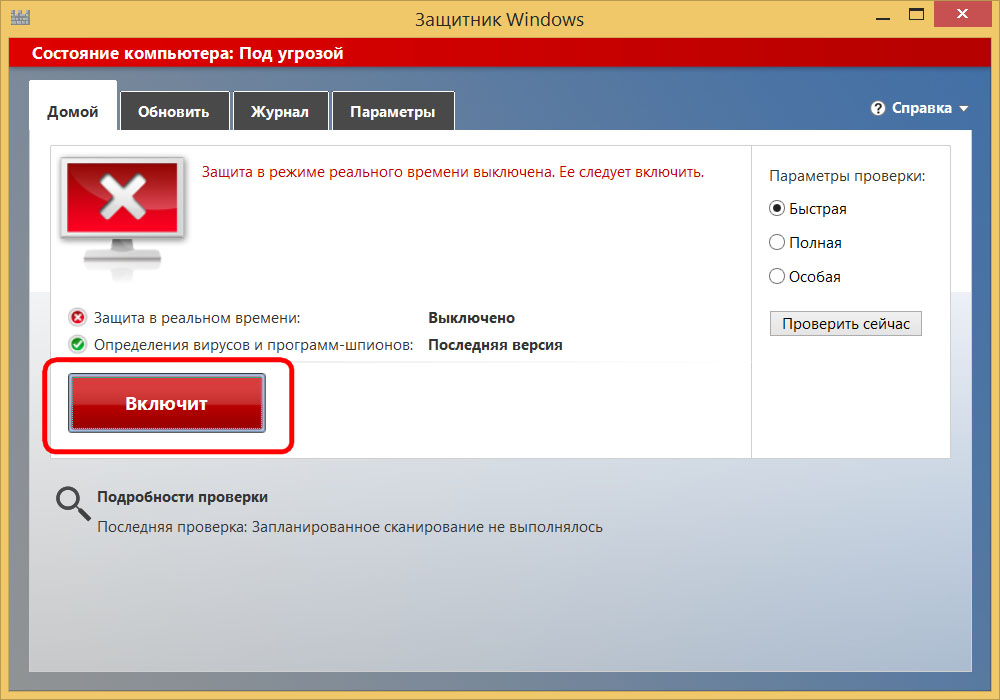Start scan with Проверить сейчас button
This screenshot has height=700, width=1000.
click(846, 324)
